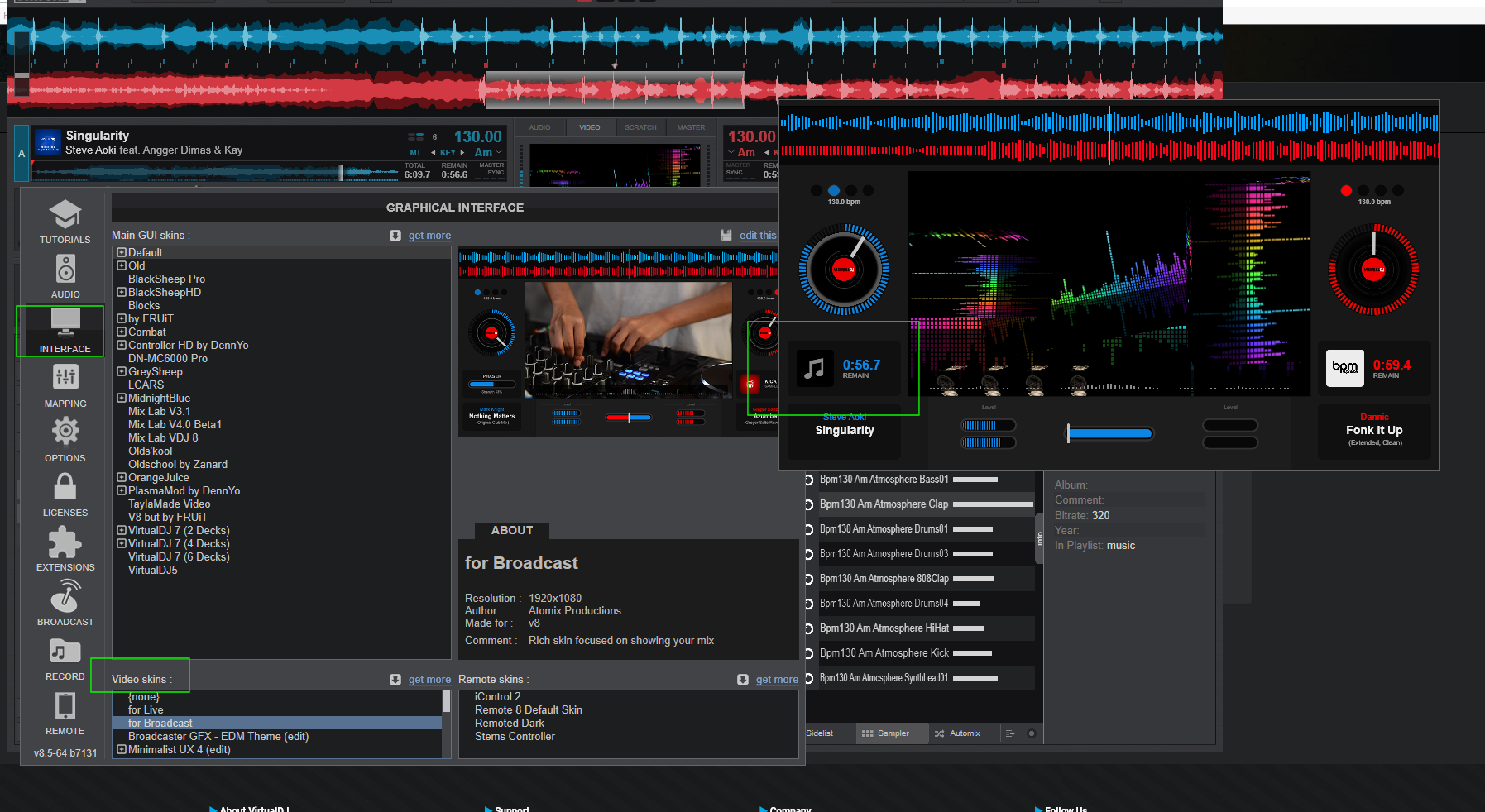This screenshot has width=1485, height=812.
Task: Click the sampler record dot icon
Action: [1032, 733]
